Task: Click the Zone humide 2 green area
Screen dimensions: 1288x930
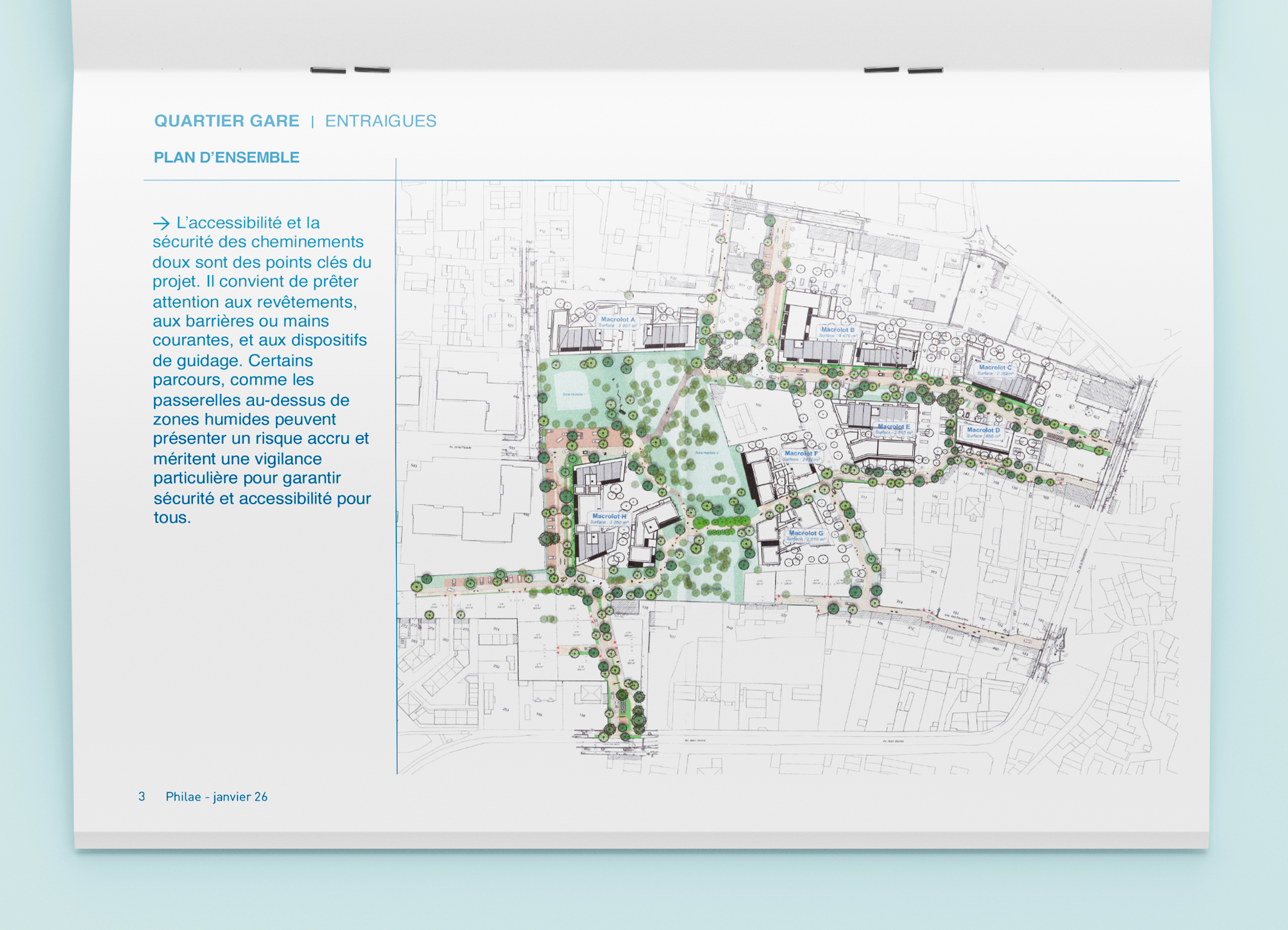Action: point(706,453)
